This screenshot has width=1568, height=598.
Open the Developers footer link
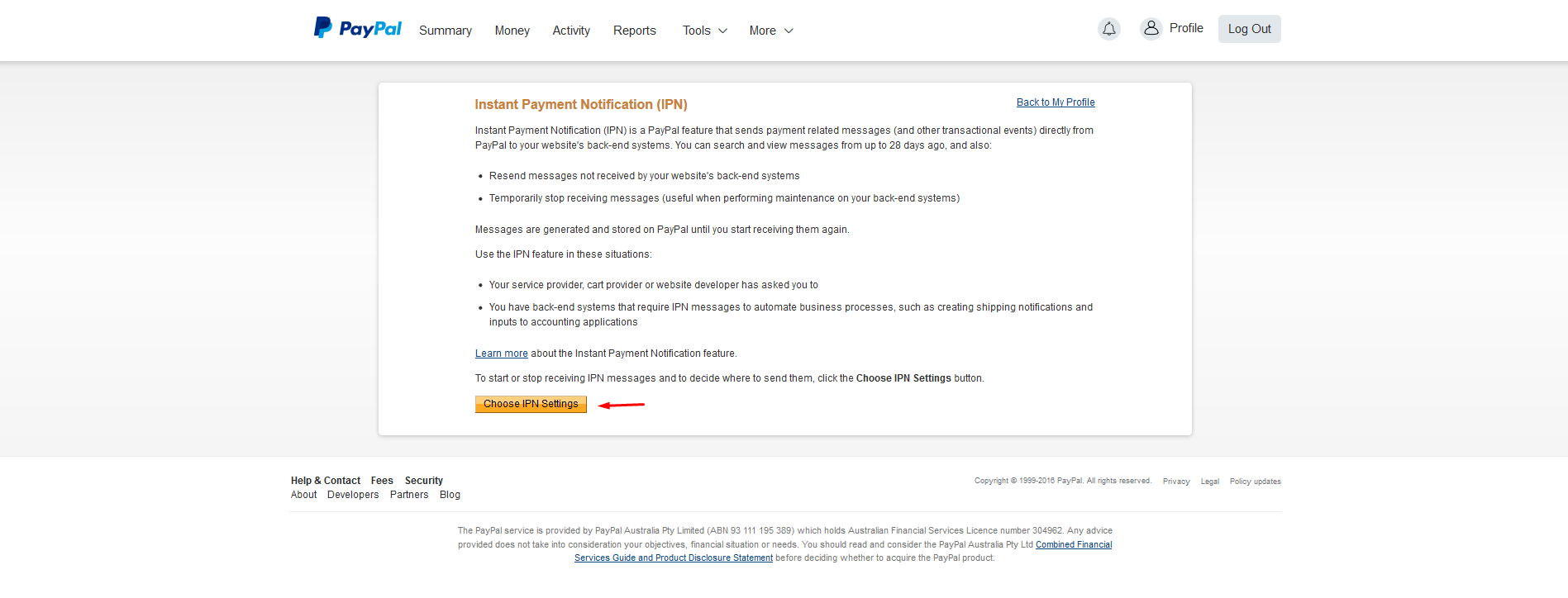353,495
